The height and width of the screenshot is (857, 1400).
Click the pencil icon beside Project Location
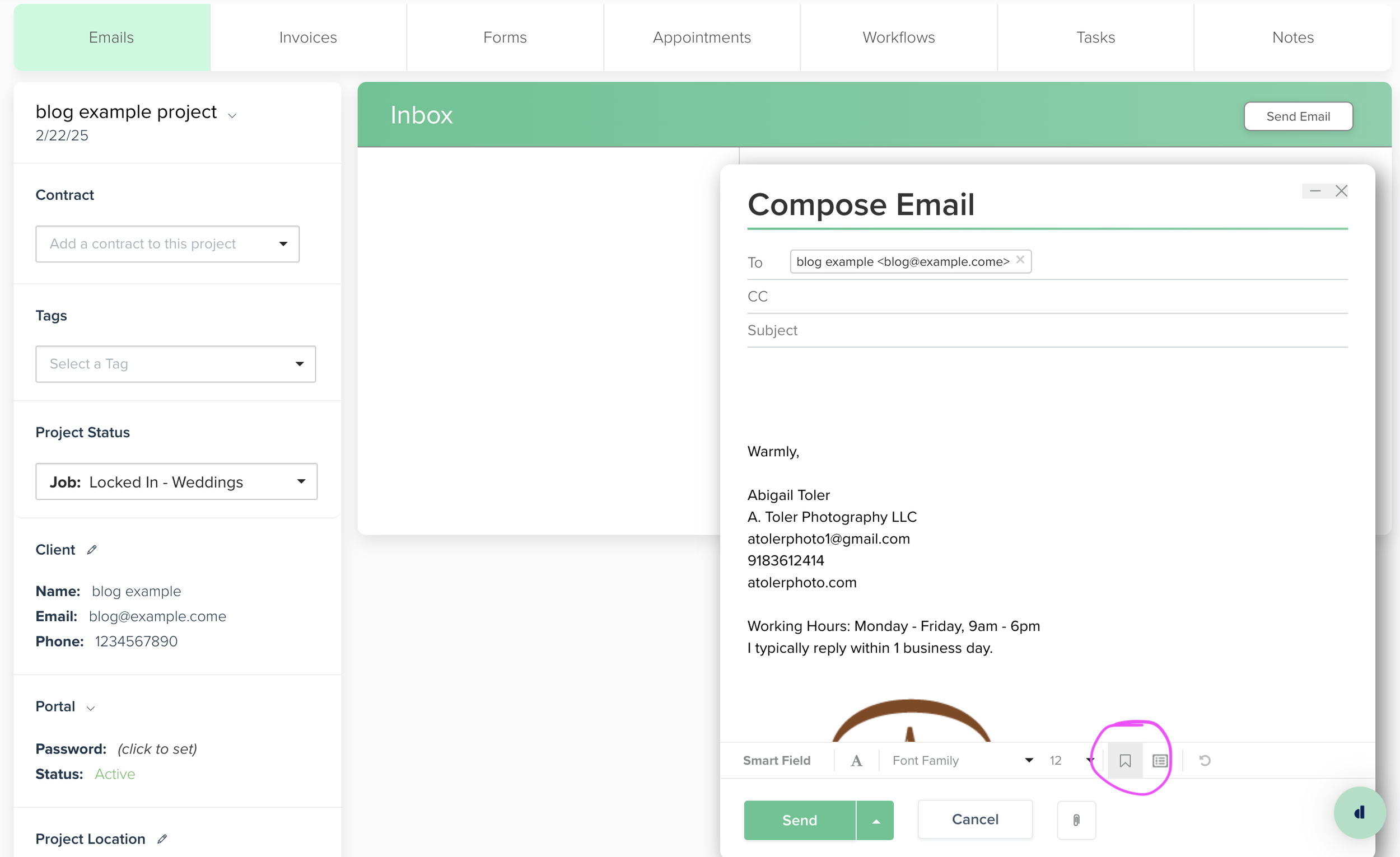point(162,839)
